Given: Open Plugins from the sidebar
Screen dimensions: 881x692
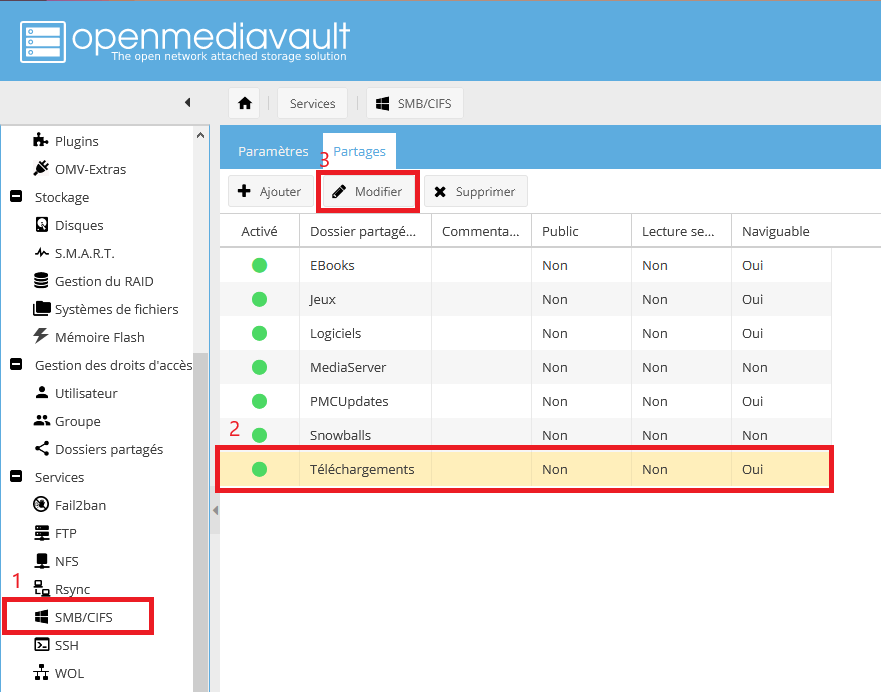Looking at the screenshot, I should coord(76,141).
